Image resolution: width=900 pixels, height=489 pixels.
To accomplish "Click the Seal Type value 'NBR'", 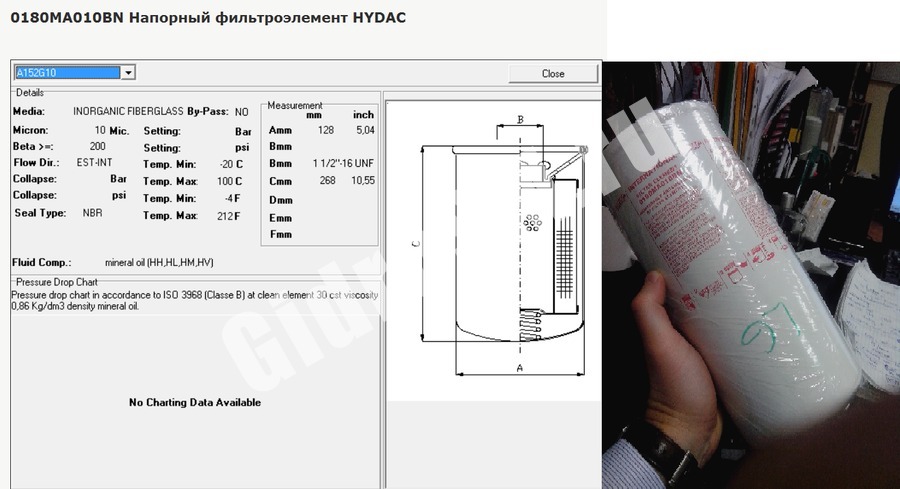I will (92, 213).
